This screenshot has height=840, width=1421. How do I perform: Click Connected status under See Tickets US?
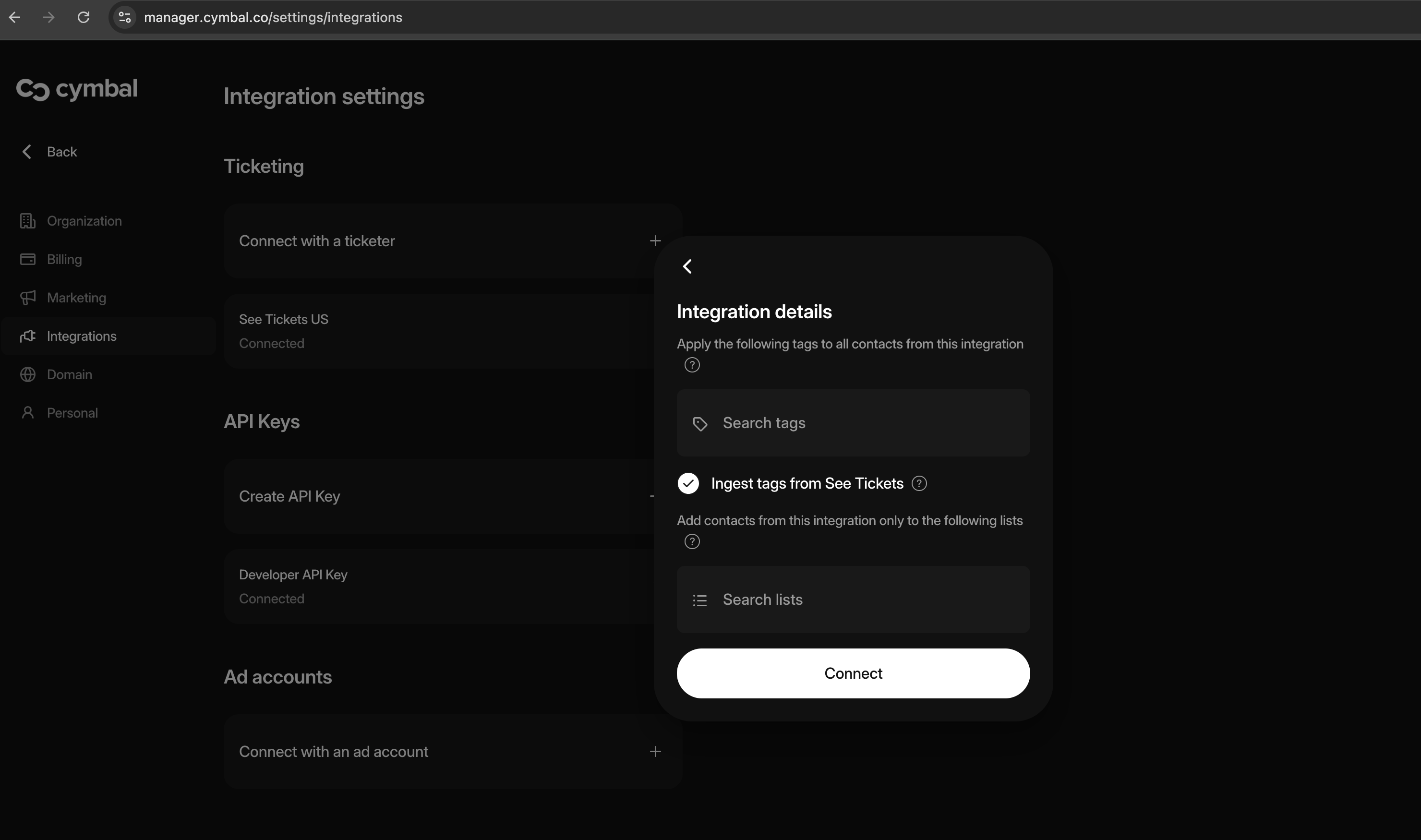coord(272,344)
